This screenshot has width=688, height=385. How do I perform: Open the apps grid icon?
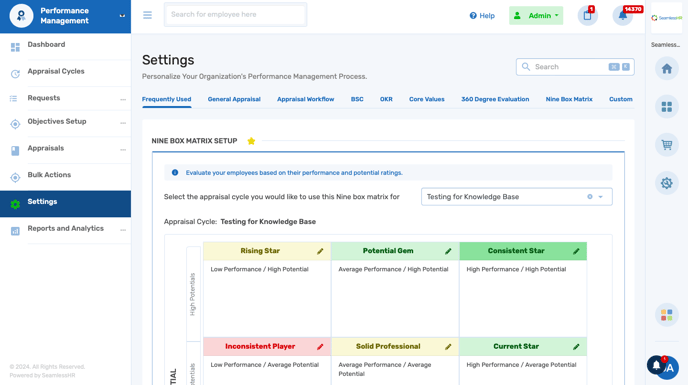coord(666,107)
